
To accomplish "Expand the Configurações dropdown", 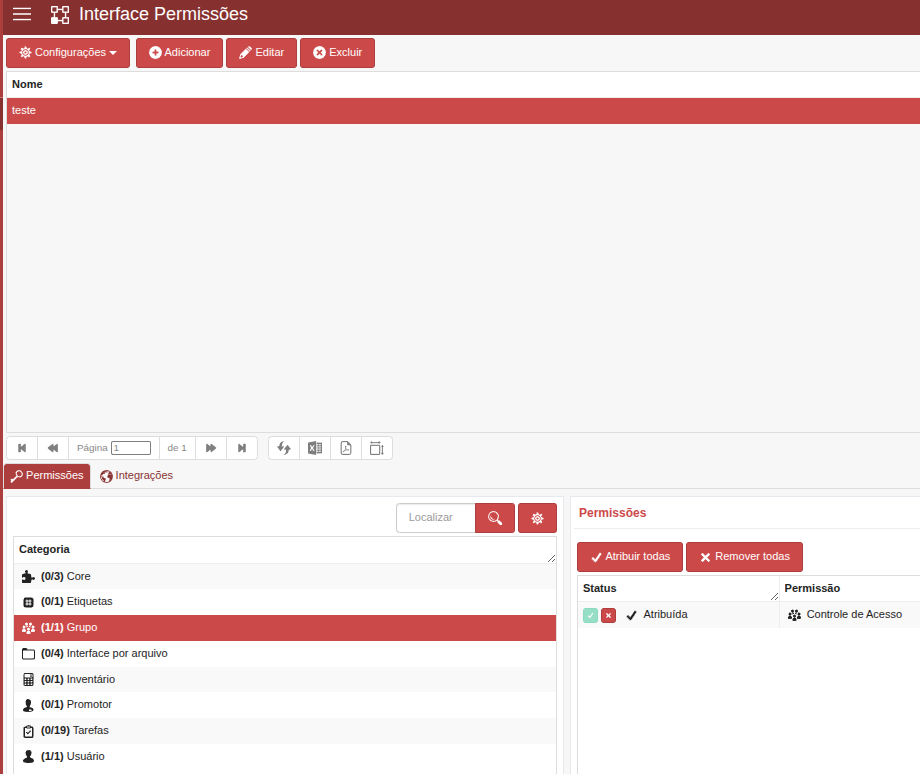I will pos(68,53).
